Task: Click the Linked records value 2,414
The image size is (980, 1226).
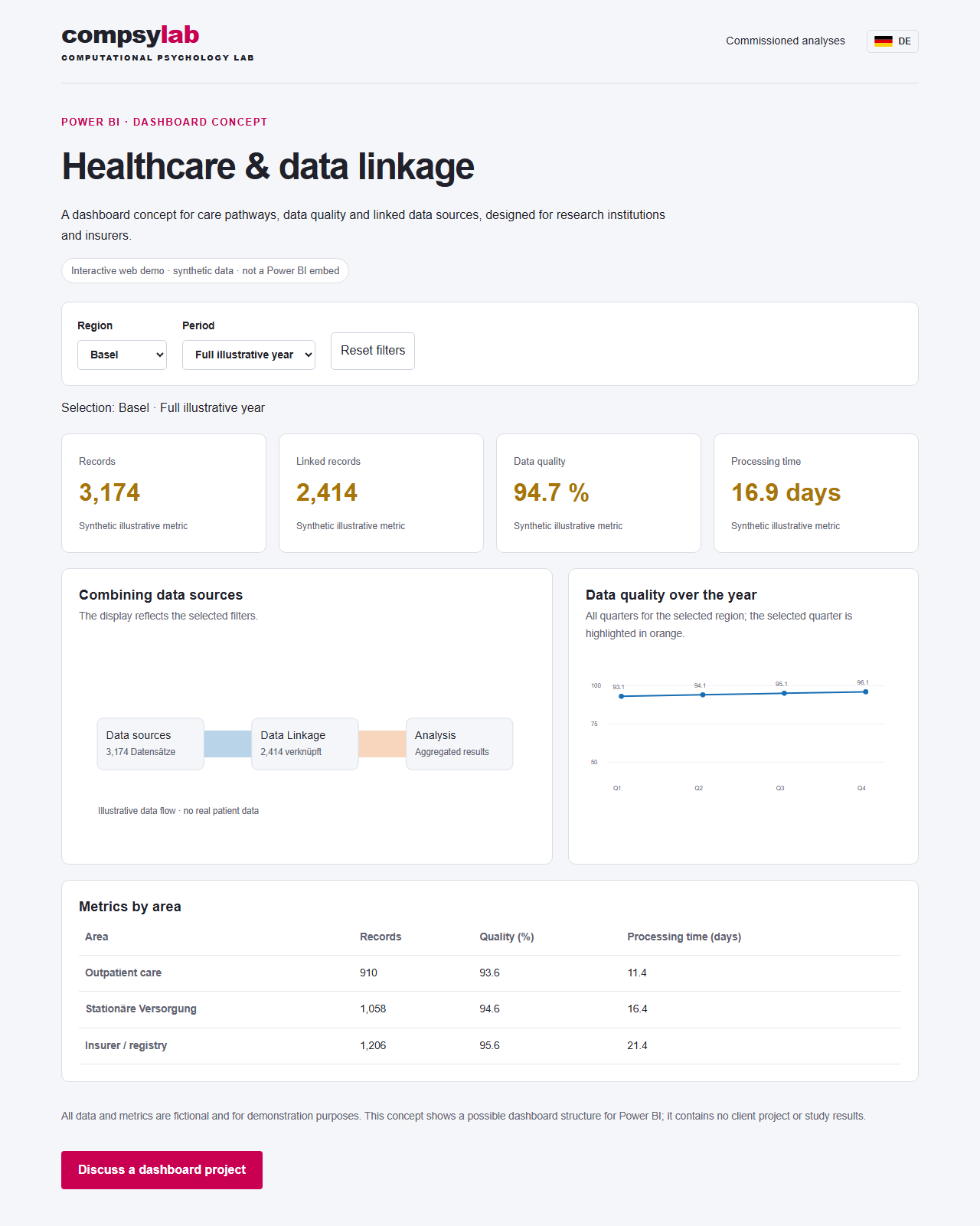Action: coord(327,492)
